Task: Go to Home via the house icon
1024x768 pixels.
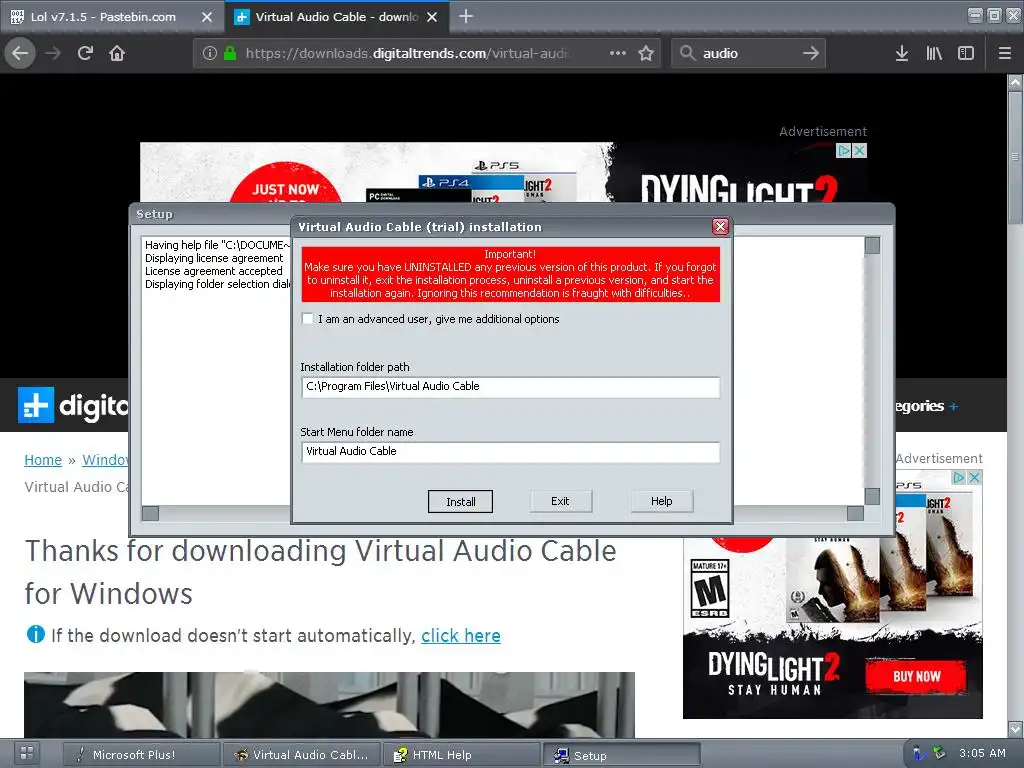Action: tap(117, 53)
